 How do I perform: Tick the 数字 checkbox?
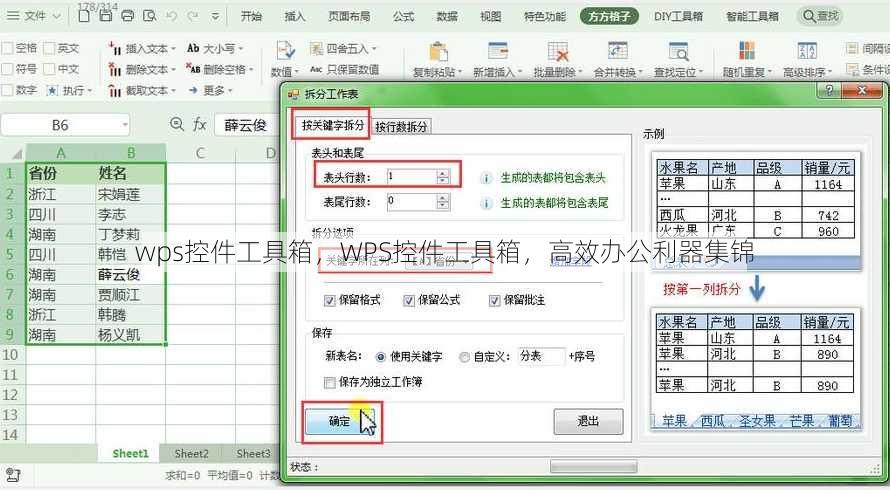click(7, 90)
